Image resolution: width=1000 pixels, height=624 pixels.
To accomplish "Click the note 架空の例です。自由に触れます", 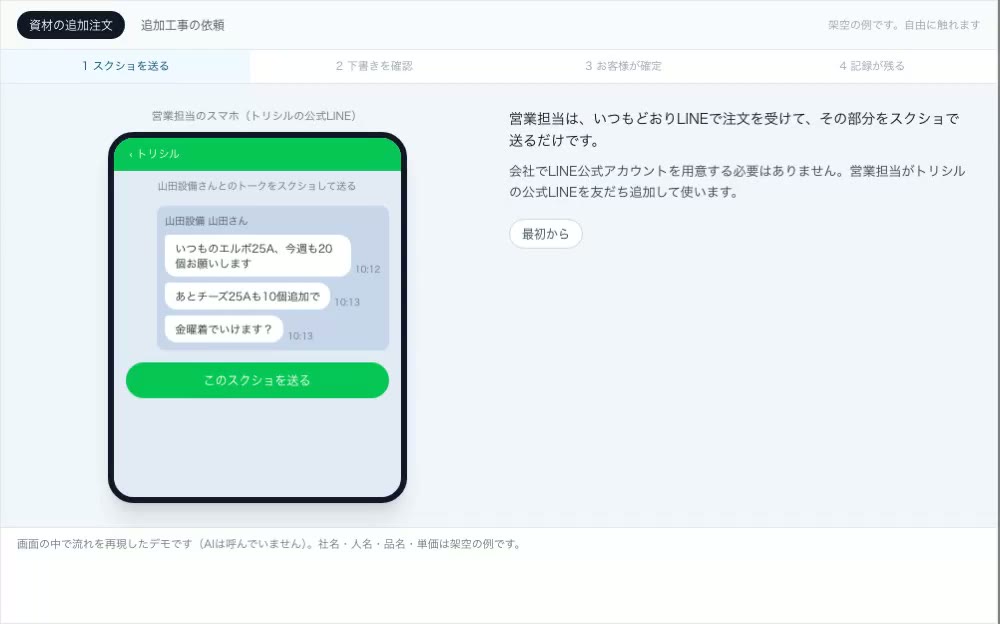I will point(904,25).
